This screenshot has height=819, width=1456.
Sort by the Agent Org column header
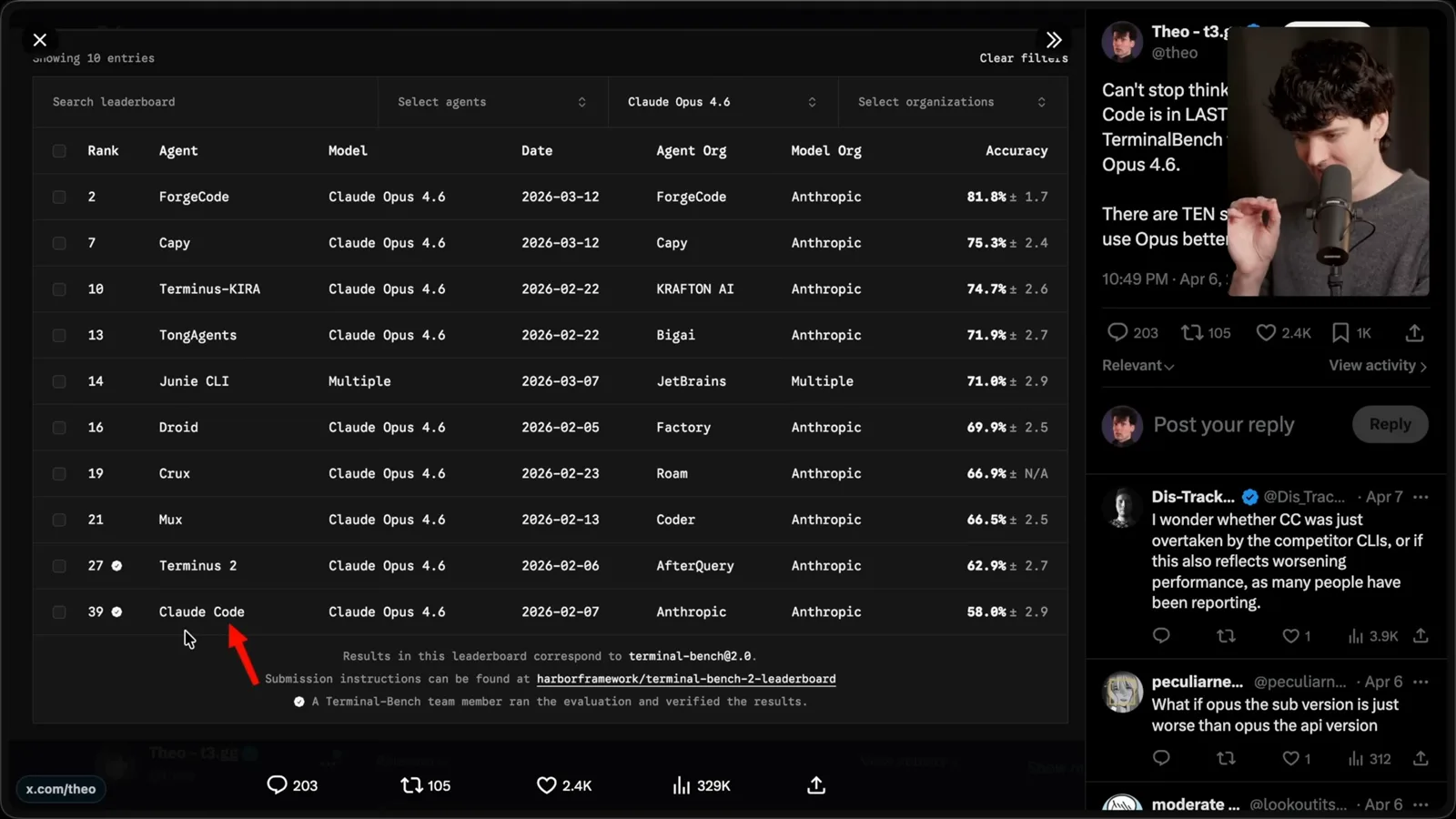point(692,151)
